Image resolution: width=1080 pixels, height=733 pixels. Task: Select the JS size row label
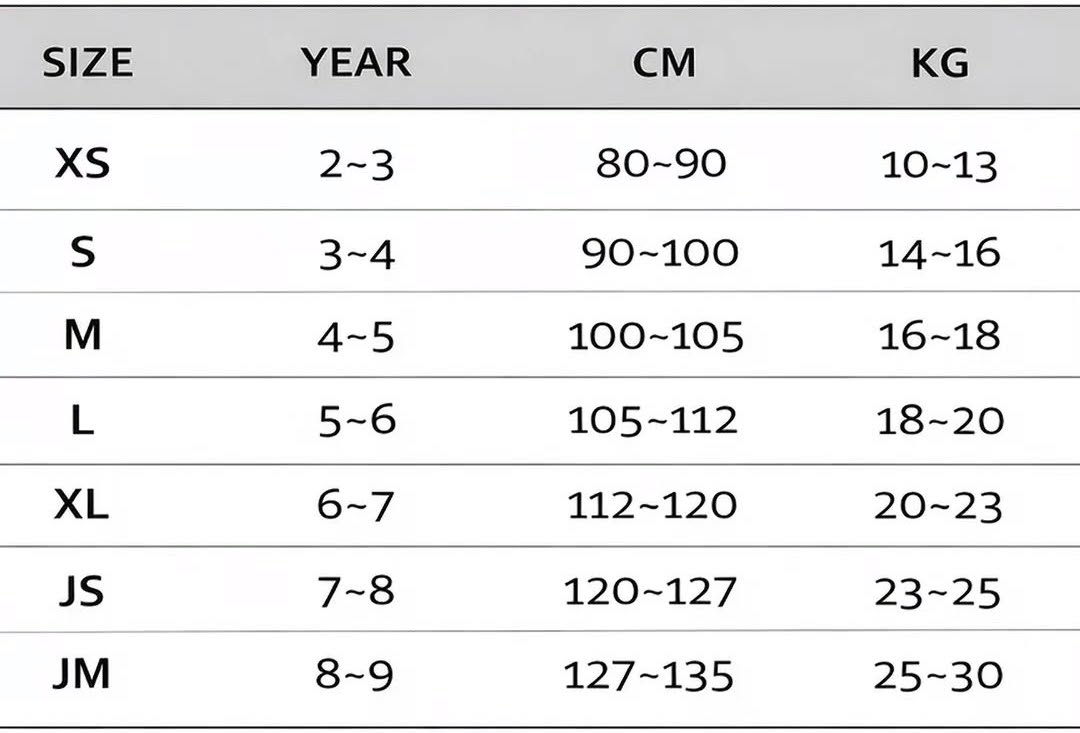(81, 591)
